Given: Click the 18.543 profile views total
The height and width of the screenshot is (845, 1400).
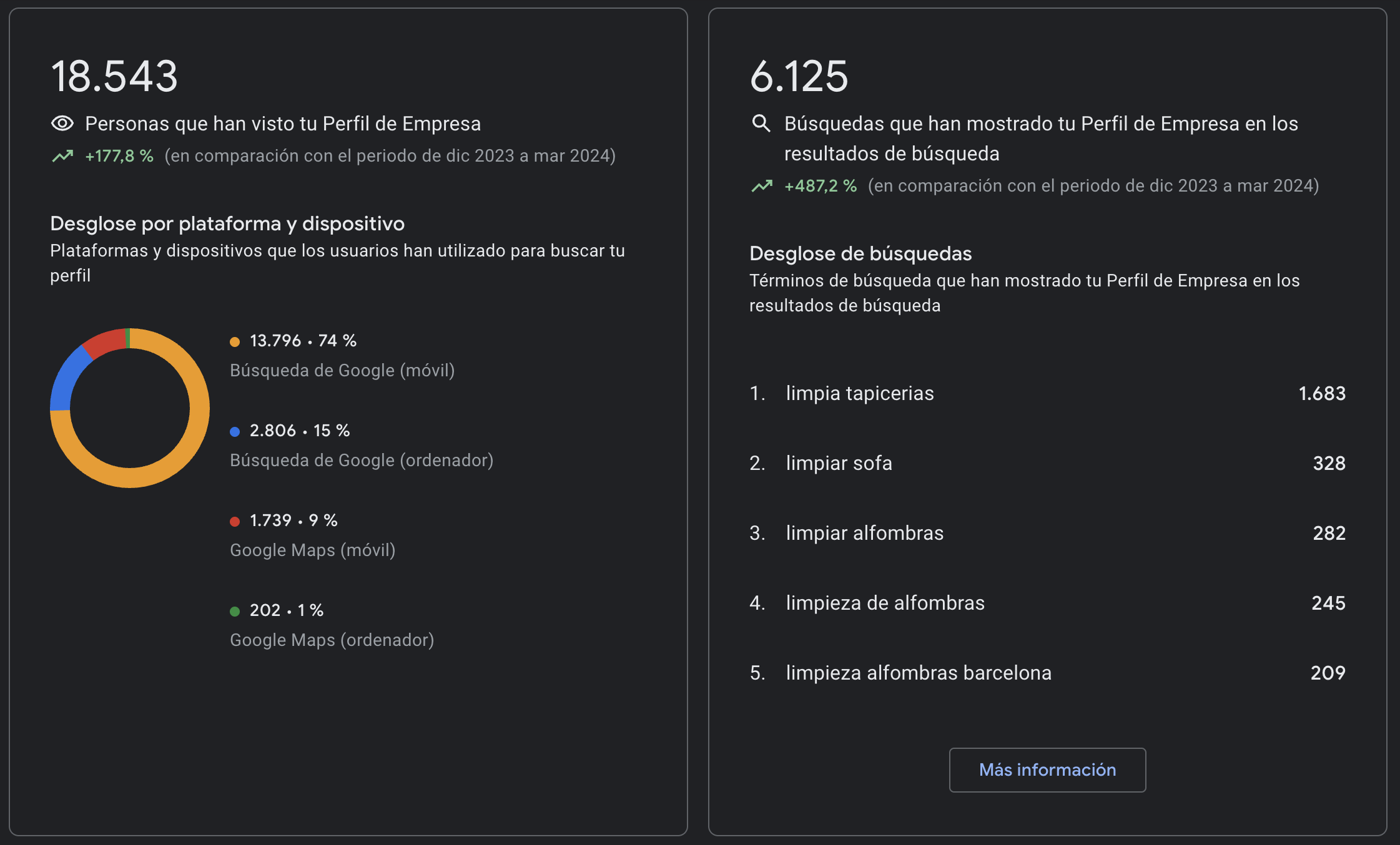Looking at the screenshot, I should pos(114,76).
